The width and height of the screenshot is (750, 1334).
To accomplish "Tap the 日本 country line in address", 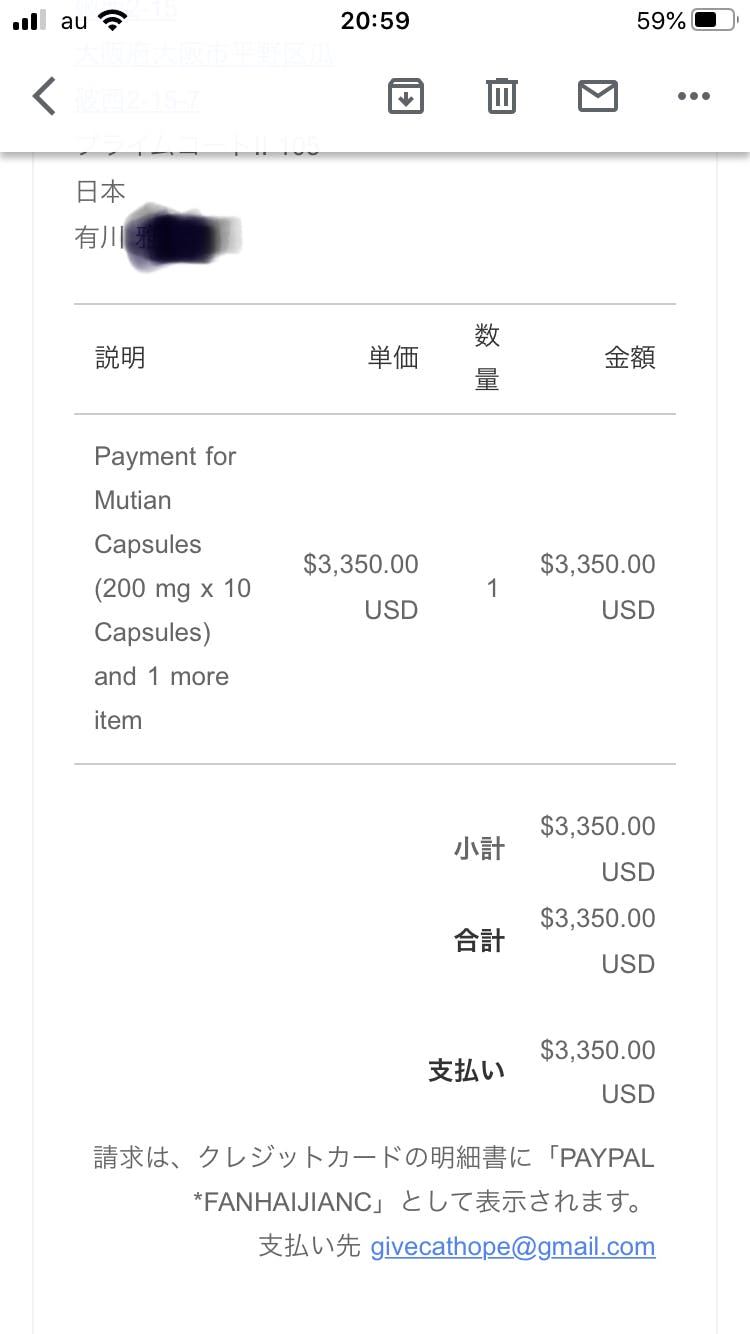I will tap(100, 191).
